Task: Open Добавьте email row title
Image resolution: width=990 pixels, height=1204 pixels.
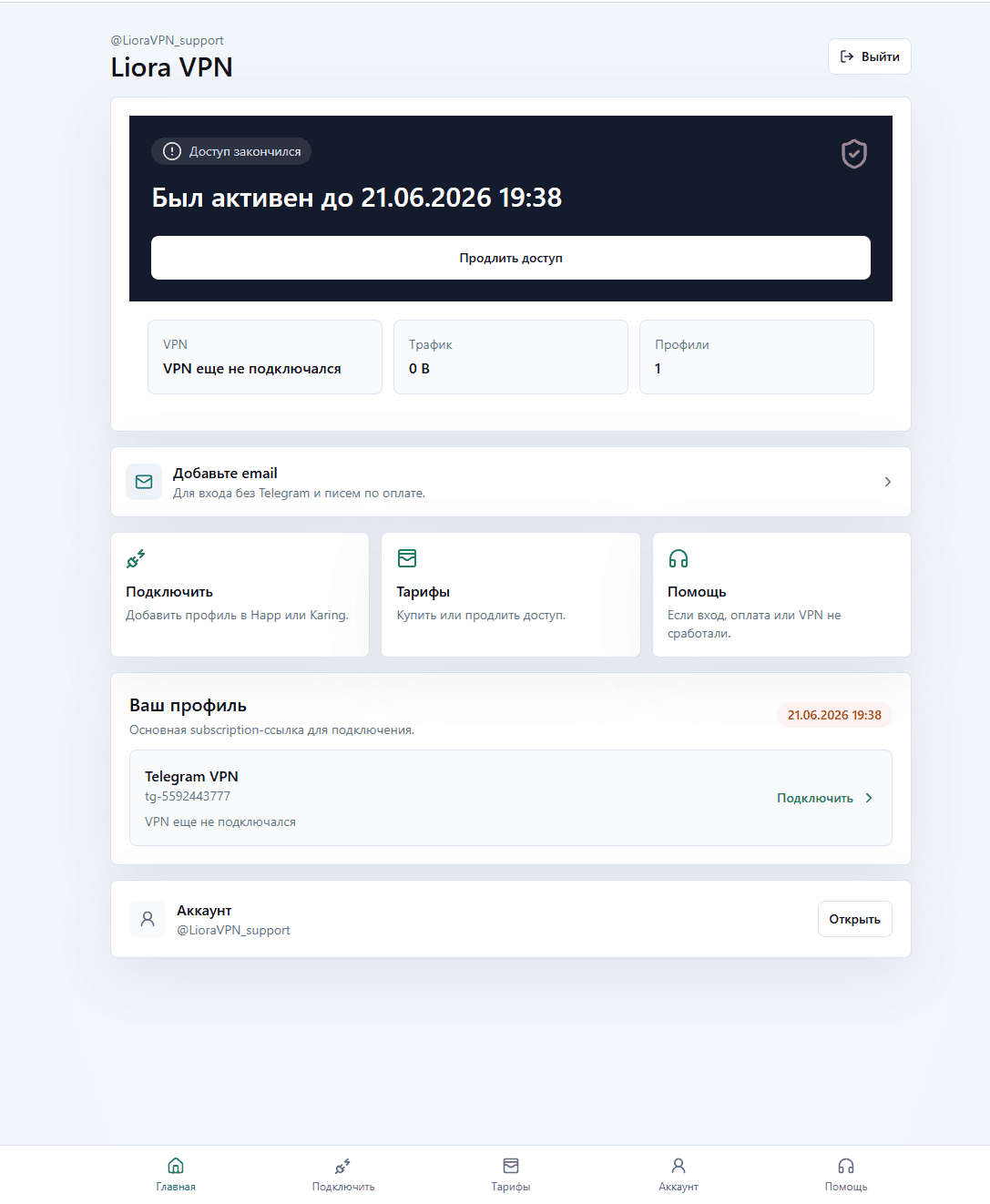Action: coord(225,473)
